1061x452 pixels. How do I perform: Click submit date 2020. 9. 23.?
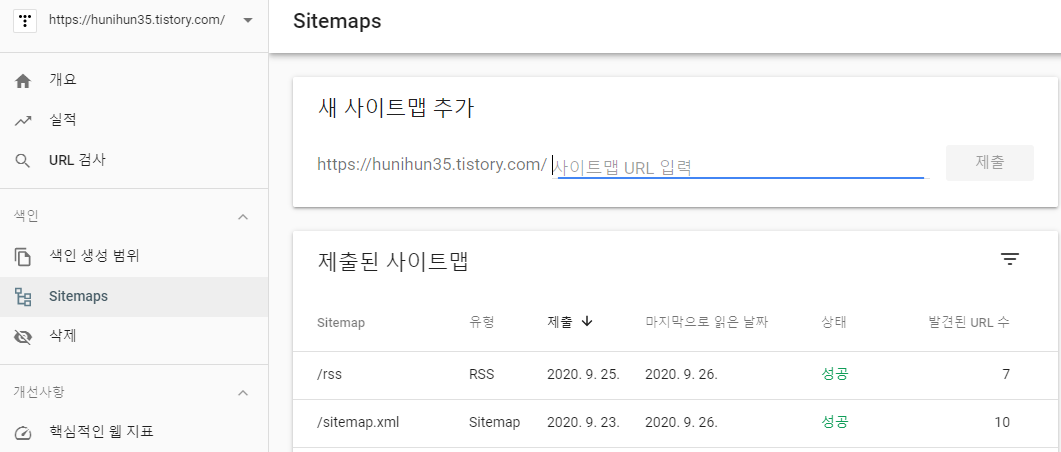click(583, 423)
